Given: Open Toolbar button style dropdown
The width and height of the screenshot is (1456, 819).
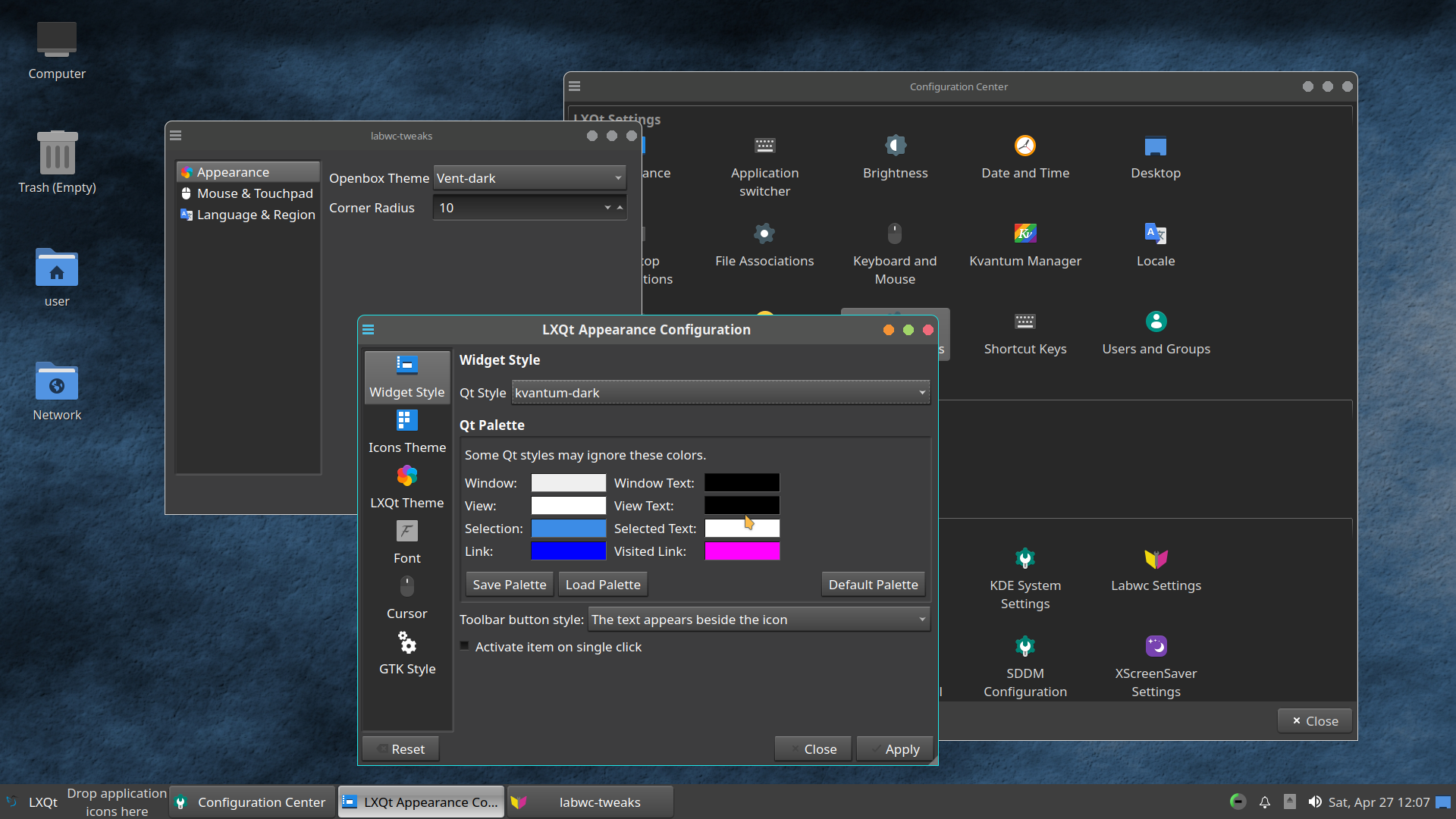Looking at the screenshot, I should [758, 620].
